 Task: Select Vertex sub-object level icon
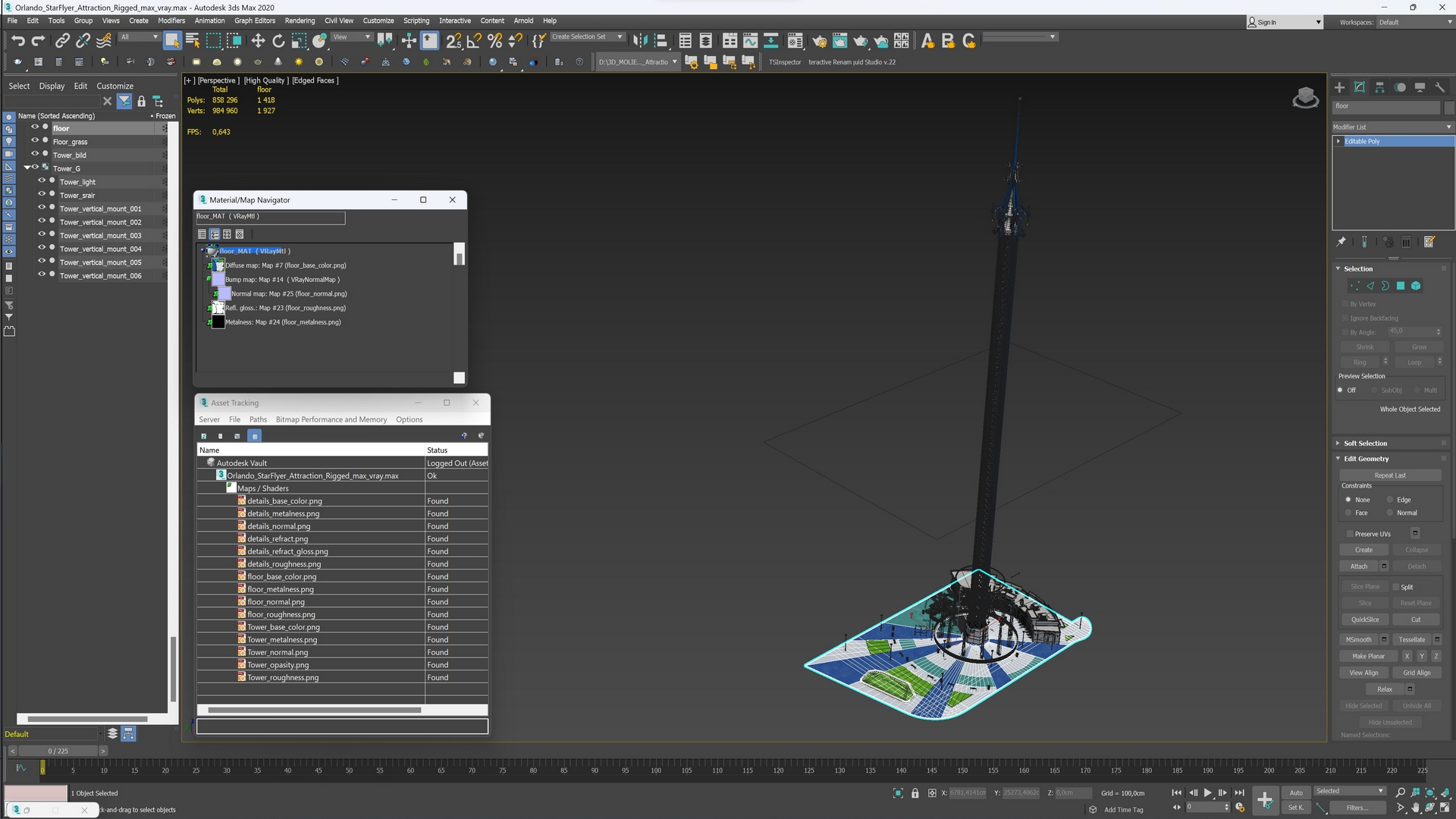pos(1354,286)
